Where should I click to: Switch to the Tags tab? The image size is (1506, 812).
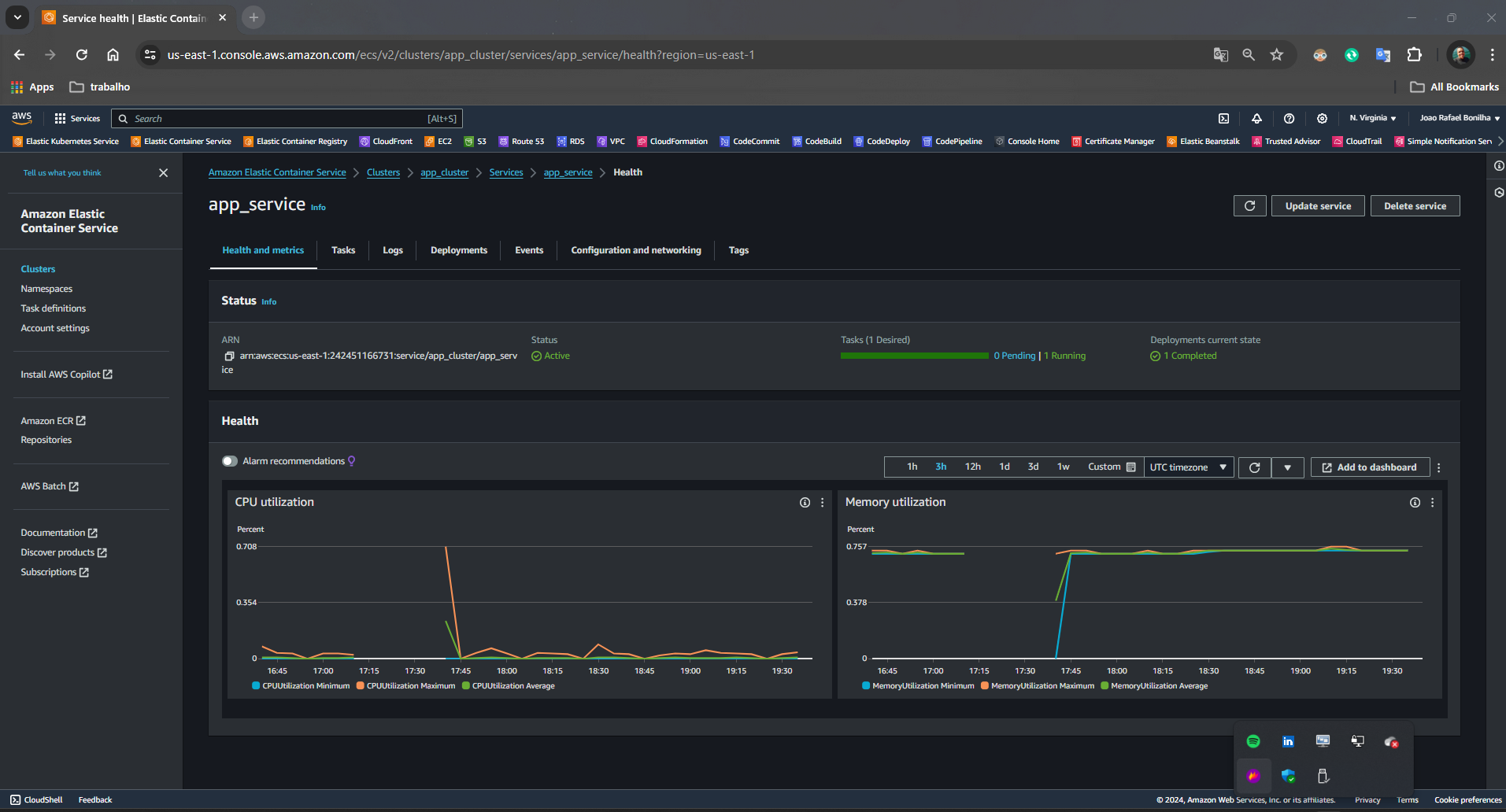[x=738, y=250]
